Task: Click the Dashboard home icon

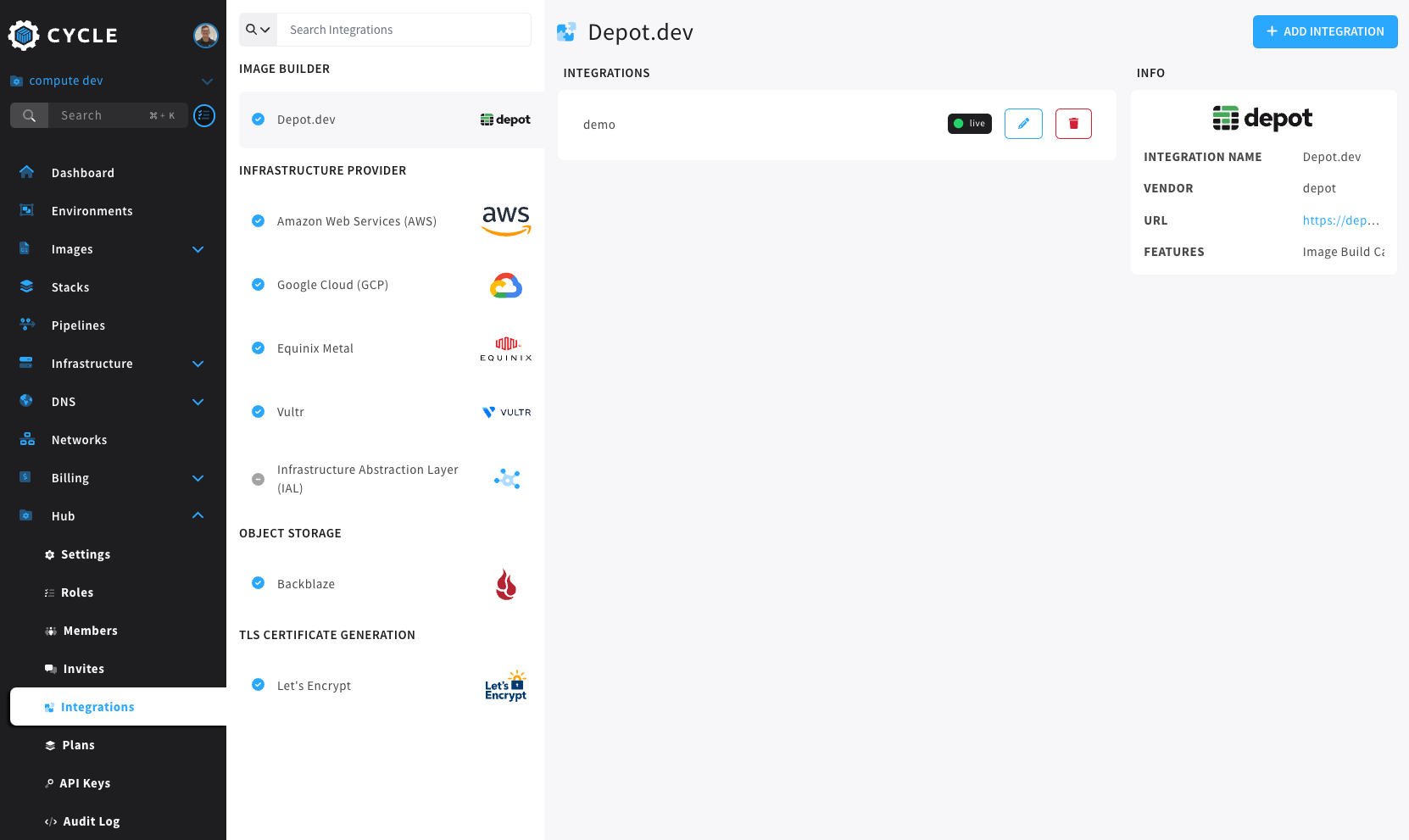Action: pos(27,172)
